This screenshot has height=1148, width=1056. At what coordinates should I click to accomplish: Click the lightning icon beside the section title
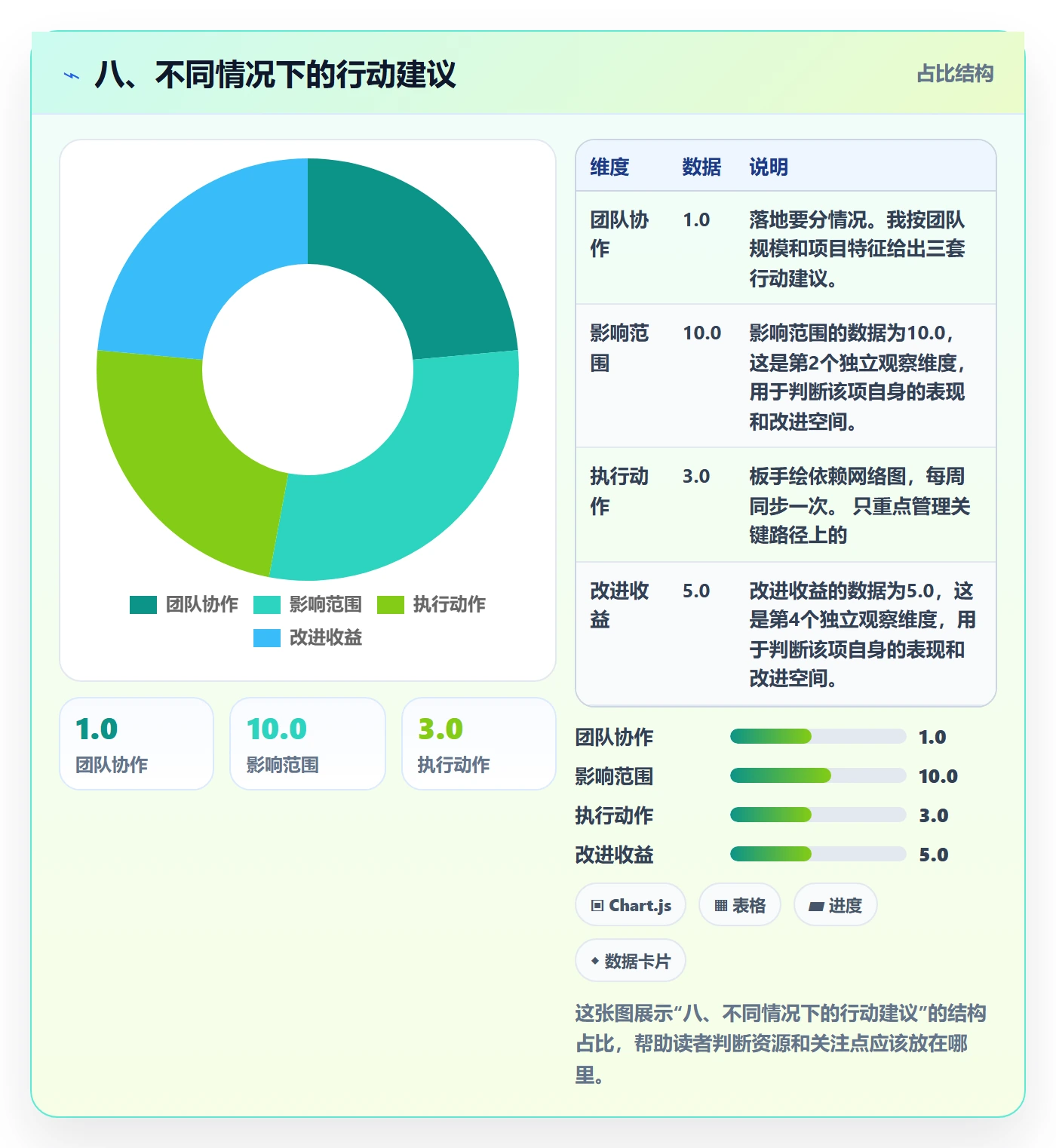tap(72, 75)
